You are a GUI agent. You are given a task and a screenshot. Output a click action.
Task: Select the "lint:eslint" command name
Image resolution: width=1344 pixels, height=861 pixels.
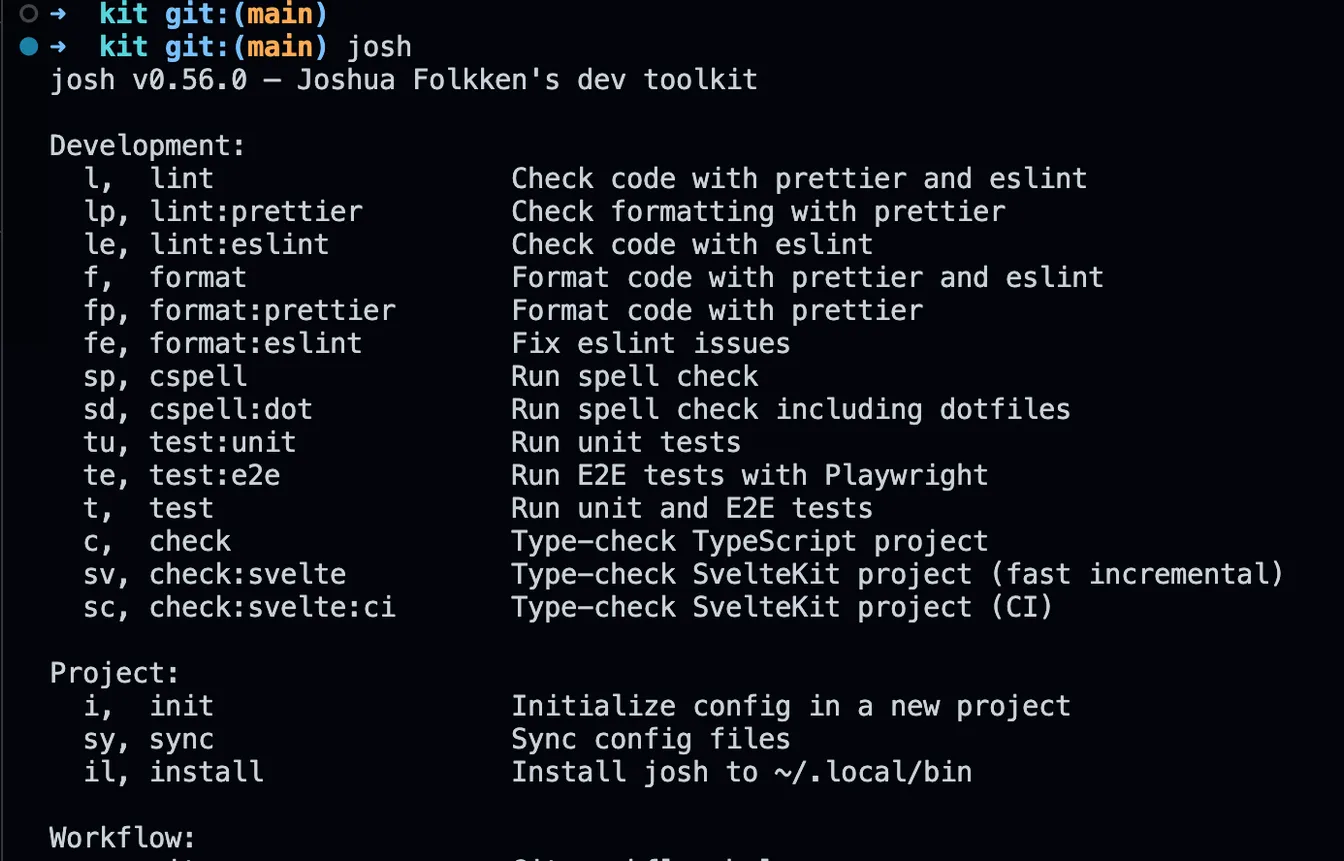(239, 245)
